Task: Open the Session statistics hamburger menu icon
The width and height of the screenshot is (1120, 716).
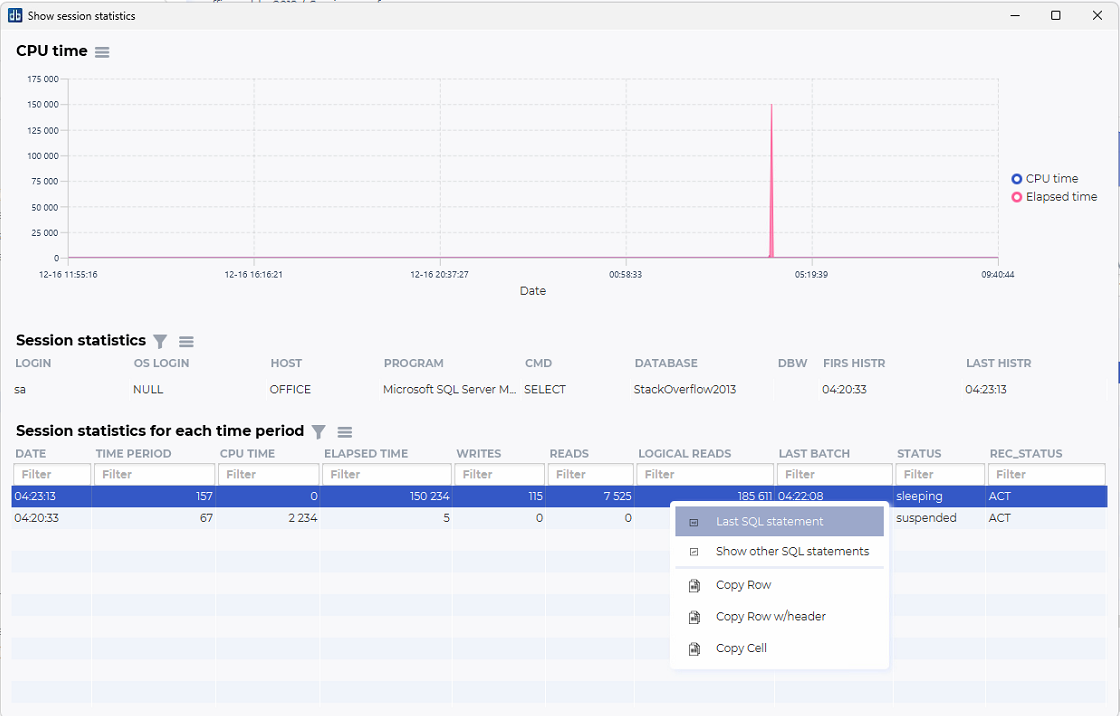Action: tap(186, 341)
